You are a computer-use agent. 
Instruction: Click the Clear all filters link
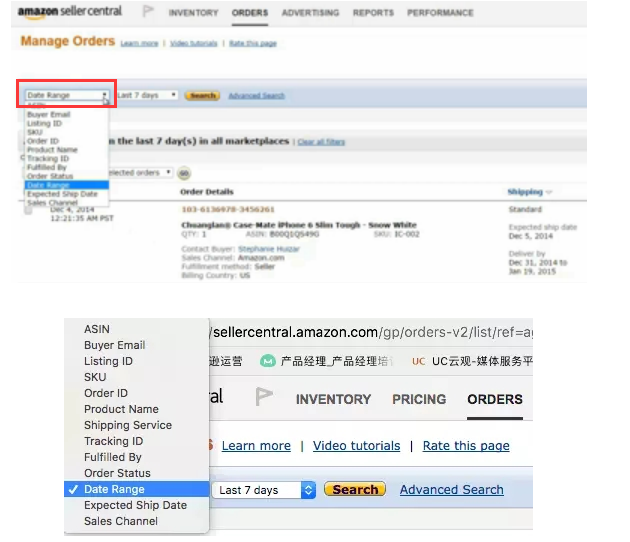[x=321, y=142]
